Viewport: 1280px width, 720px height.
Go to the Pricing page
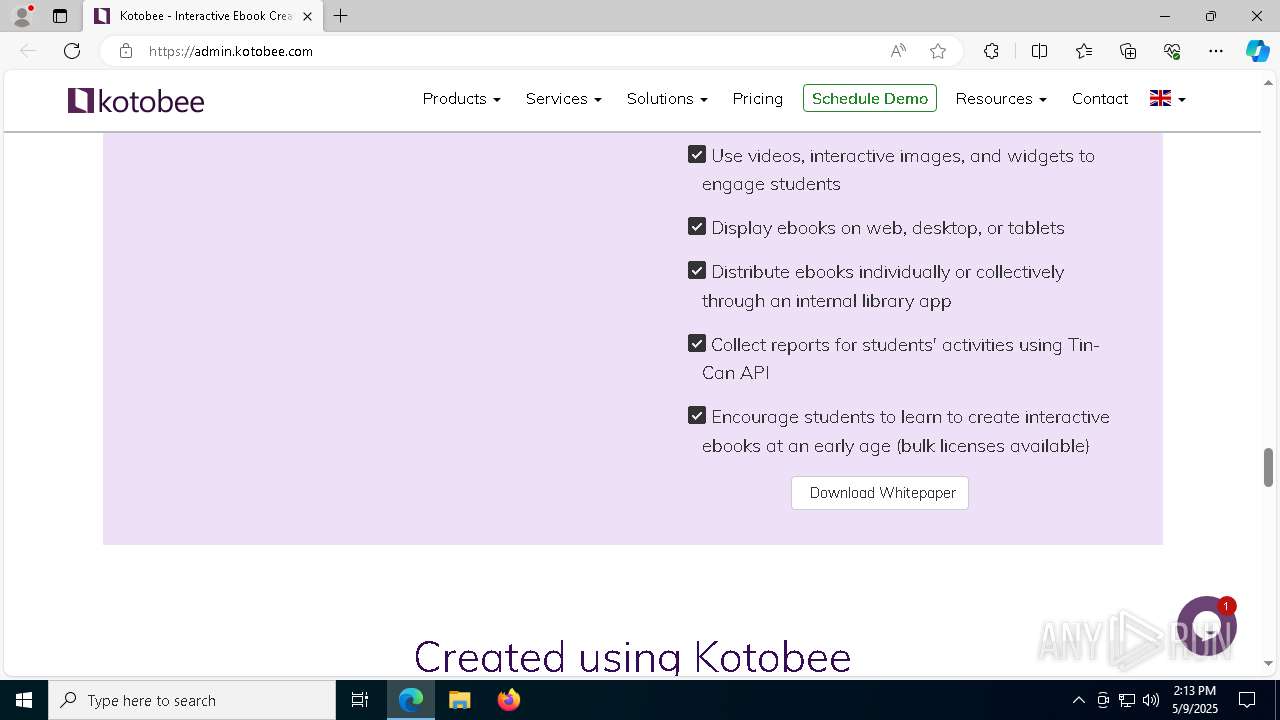pos(757,99)
